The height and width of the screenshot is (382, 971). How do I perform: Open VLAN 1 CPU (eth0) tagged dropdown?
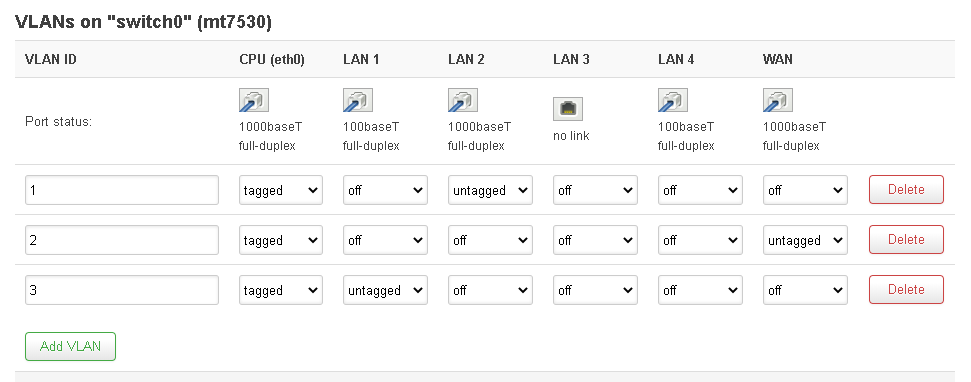(x=281, y=190)
